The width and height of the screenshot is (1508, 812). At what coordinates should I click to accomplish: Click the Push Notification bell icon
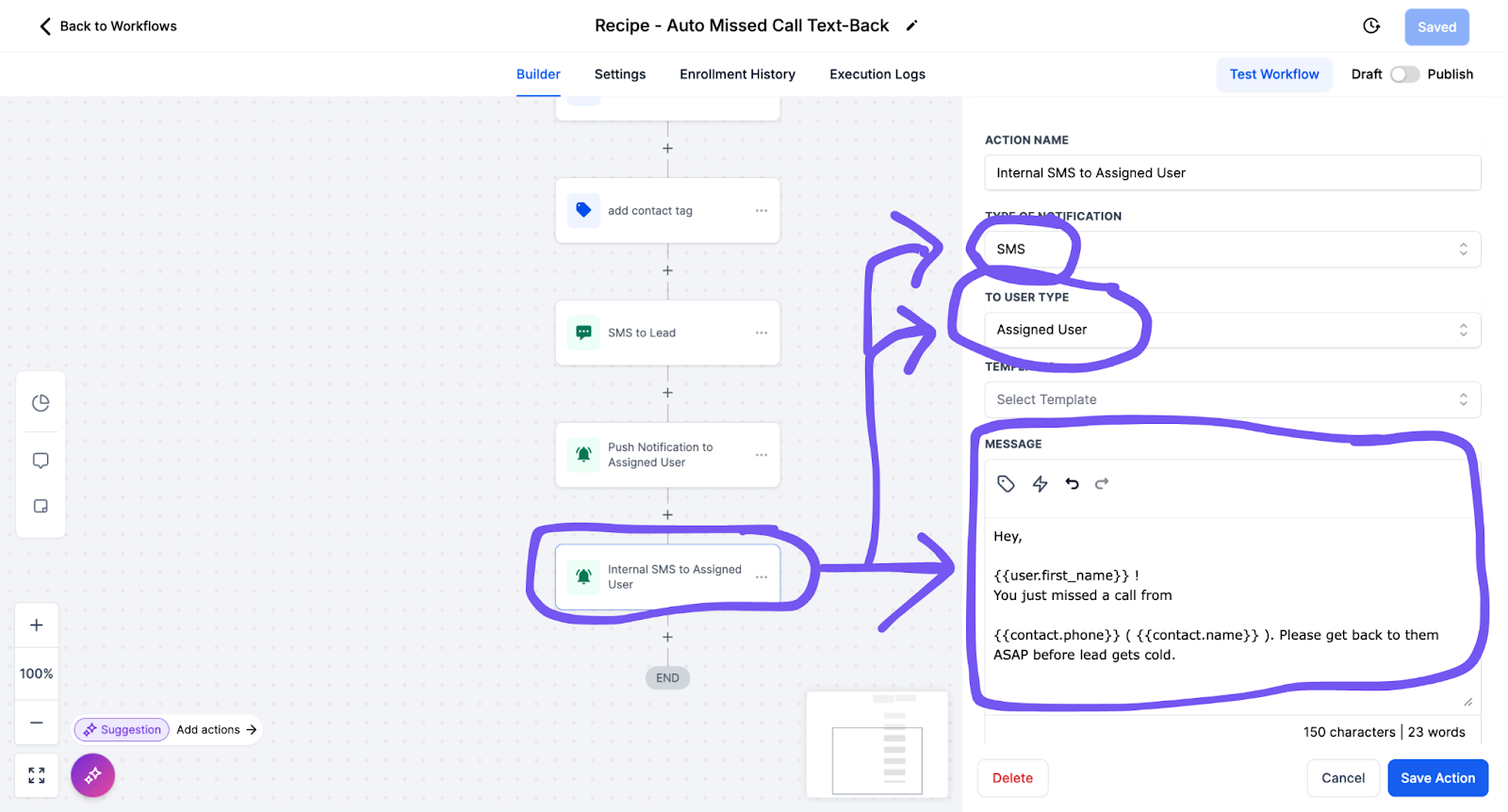583,455
